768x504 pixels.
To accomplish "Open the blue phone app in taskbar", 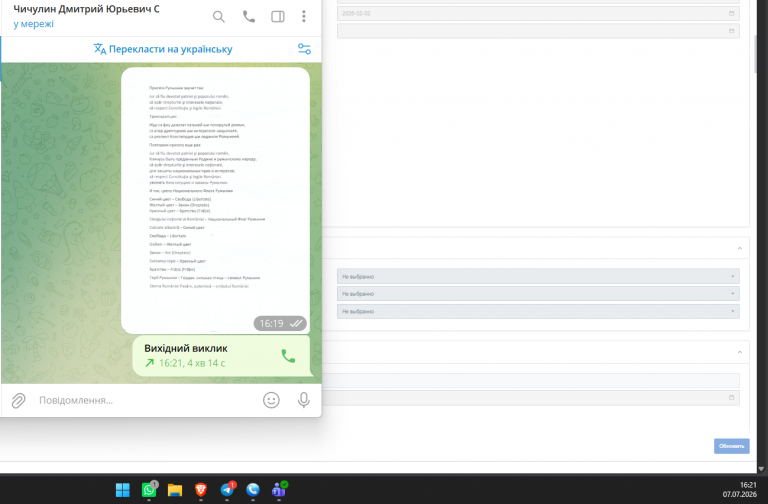I will pos(253,490).
